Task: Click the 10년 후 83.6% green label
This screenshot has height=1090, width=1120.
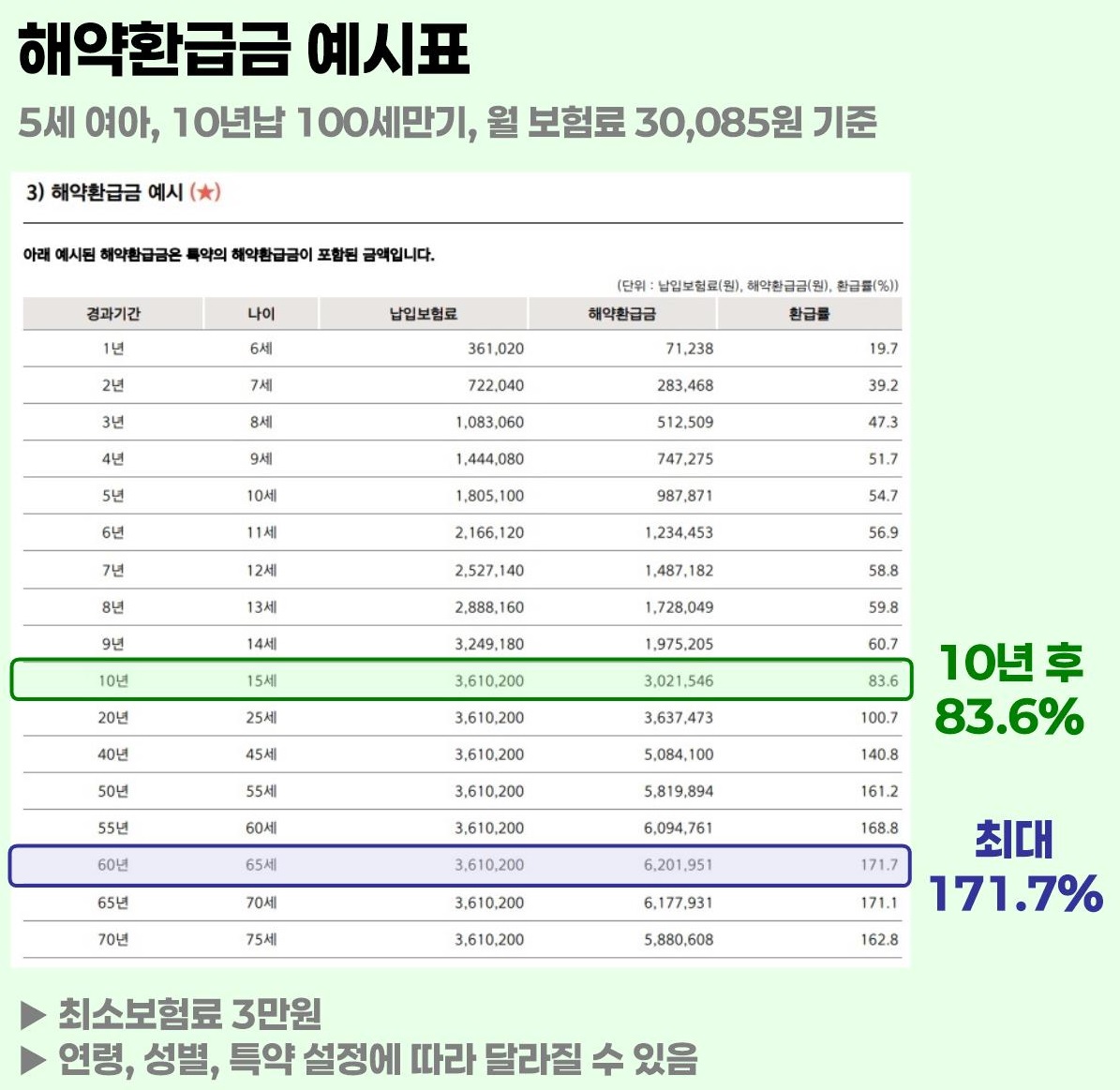Action: point(1010,689)
